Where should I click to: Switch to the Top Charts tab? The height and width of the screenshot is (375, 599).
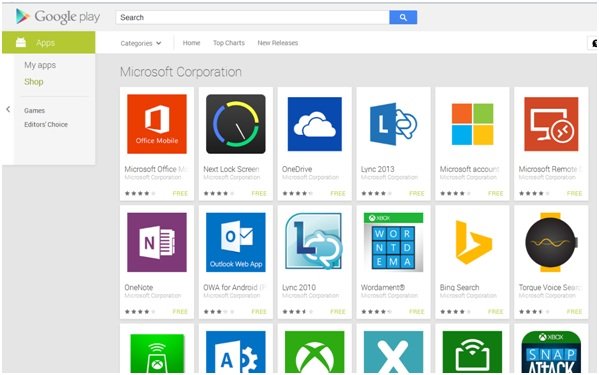(229, 43)
